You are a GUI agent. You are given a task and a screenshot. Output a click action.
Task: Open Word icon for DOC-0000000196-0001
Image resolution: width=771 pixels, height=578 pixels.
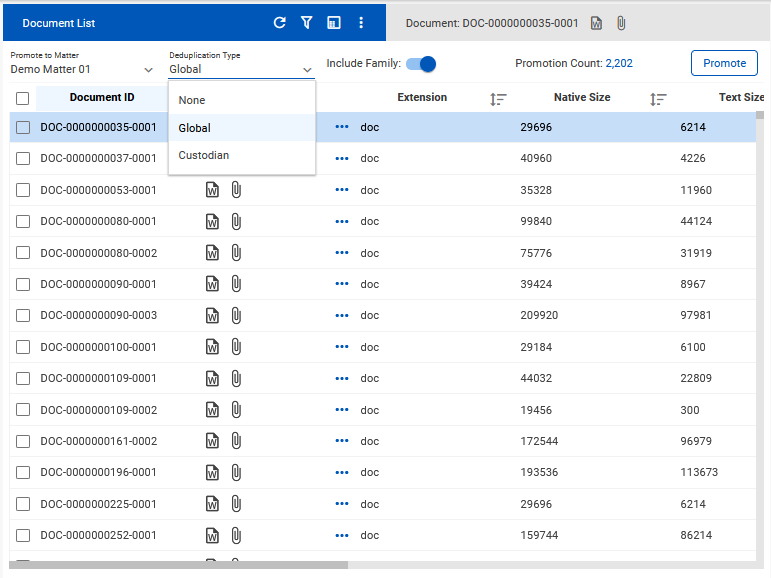[212, 472]
